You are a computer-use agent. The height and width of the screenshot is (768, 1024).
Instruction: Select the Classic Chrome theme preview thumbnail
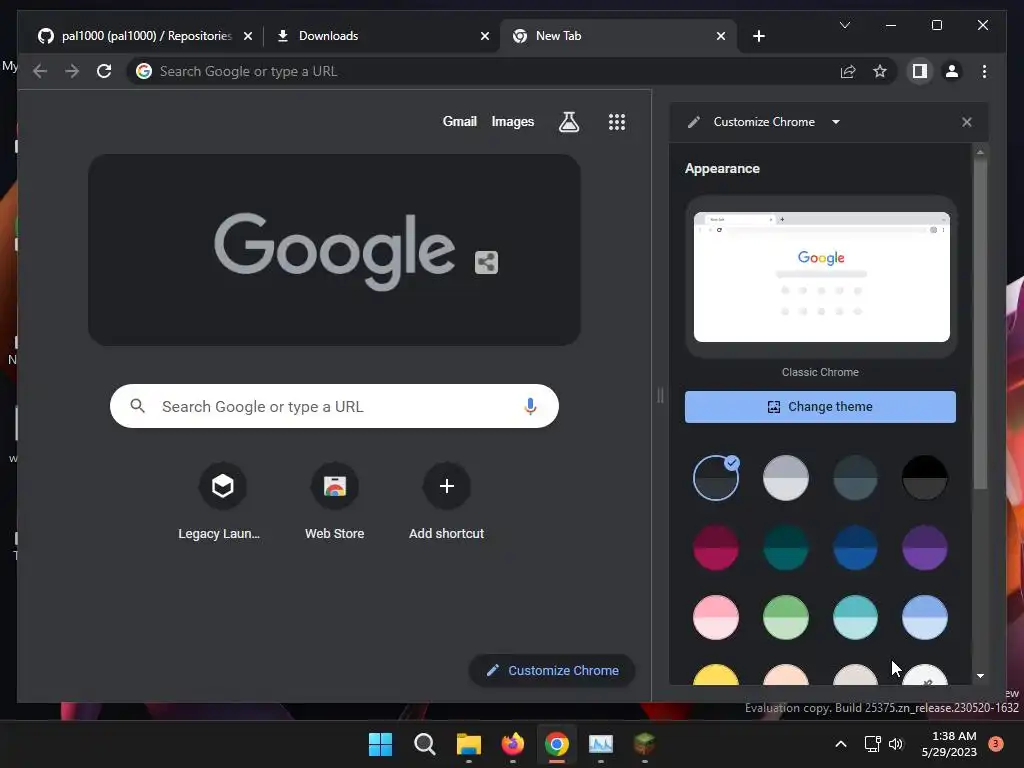tap(822, 277)
